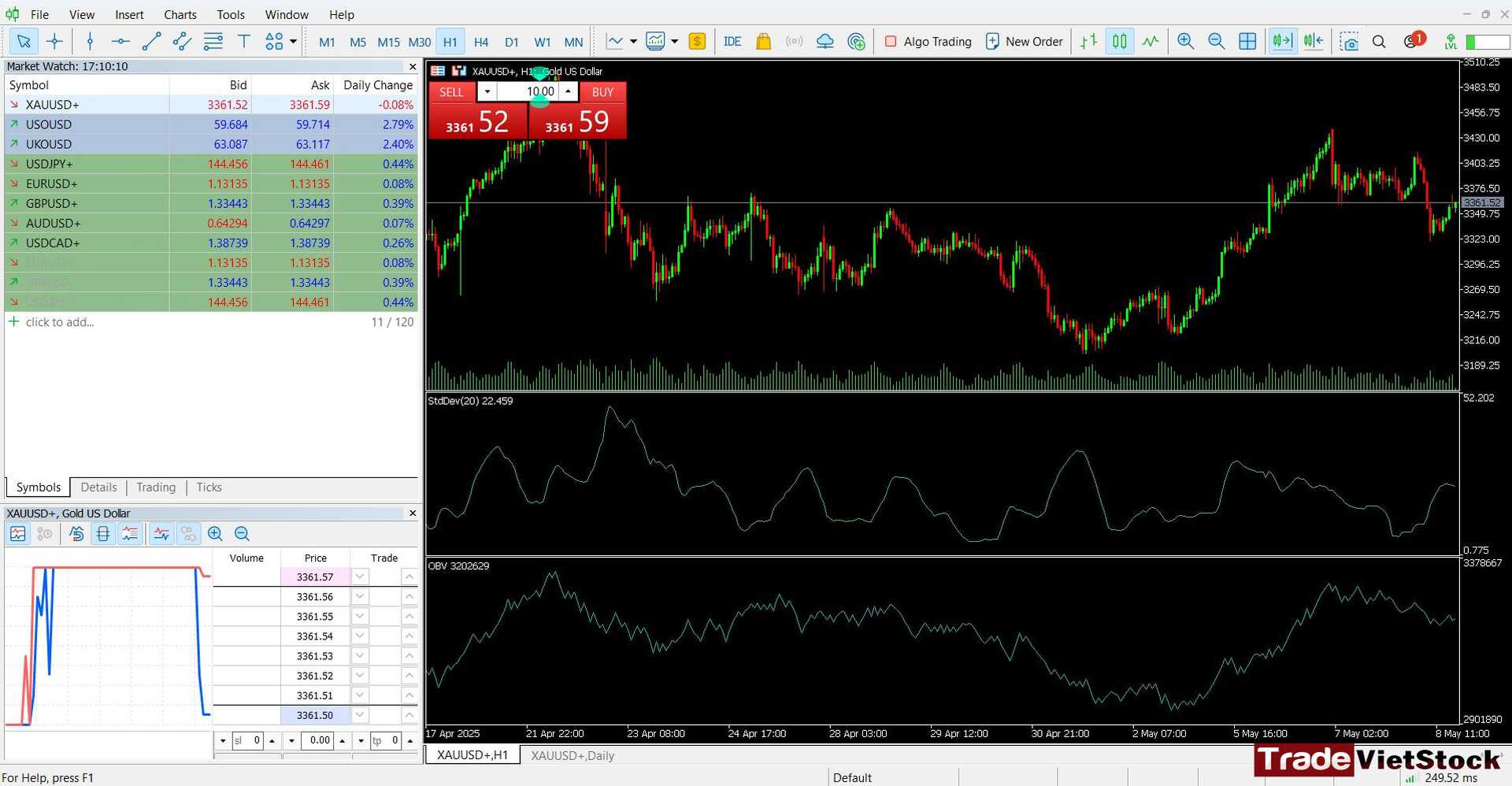Click the red BUY 3361.59 button
This screenshot has width=1512, height=786.
577,121
